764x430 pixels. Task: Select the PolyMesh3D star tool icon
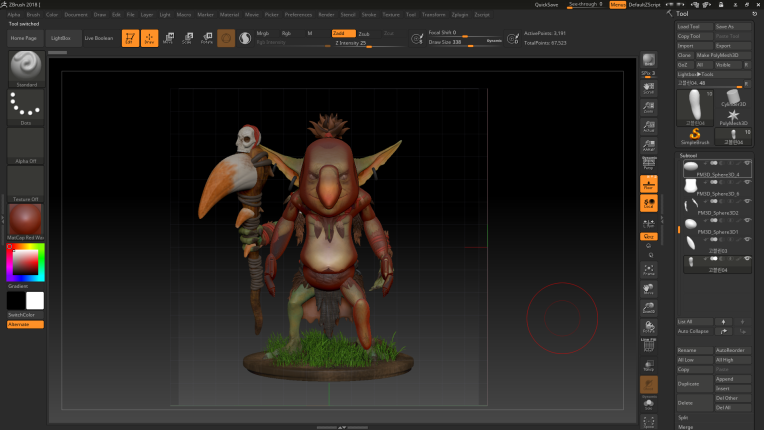pos(733,117)
